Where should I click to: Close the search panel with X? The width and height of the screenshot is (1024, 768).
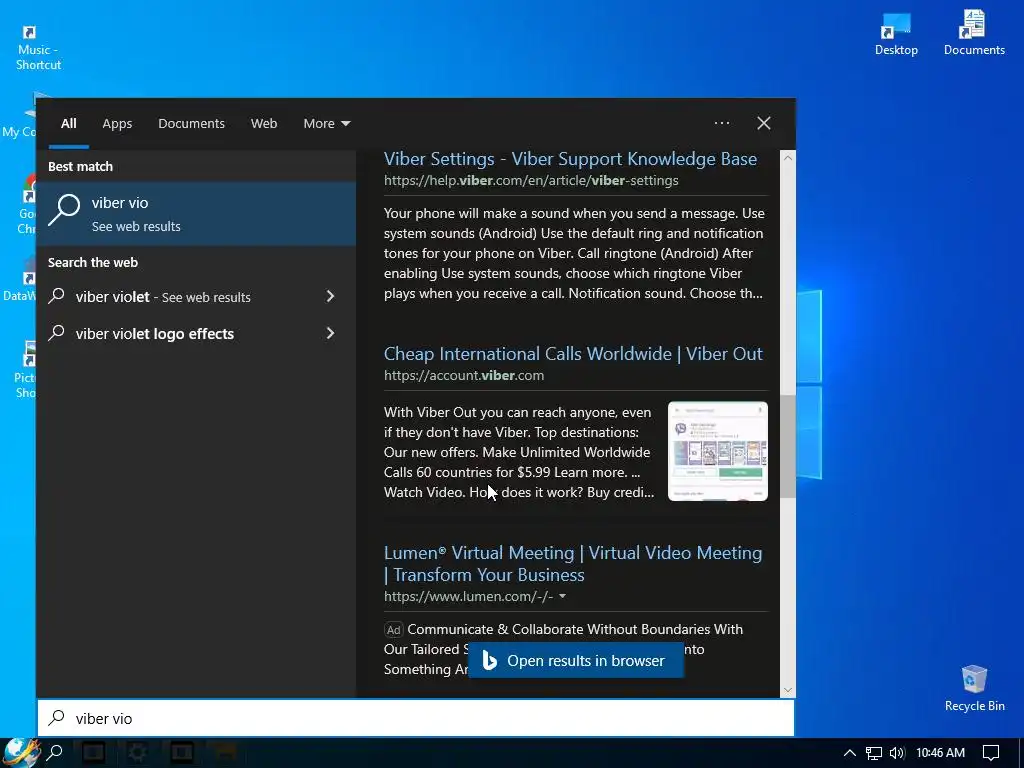tap(763, 123)
